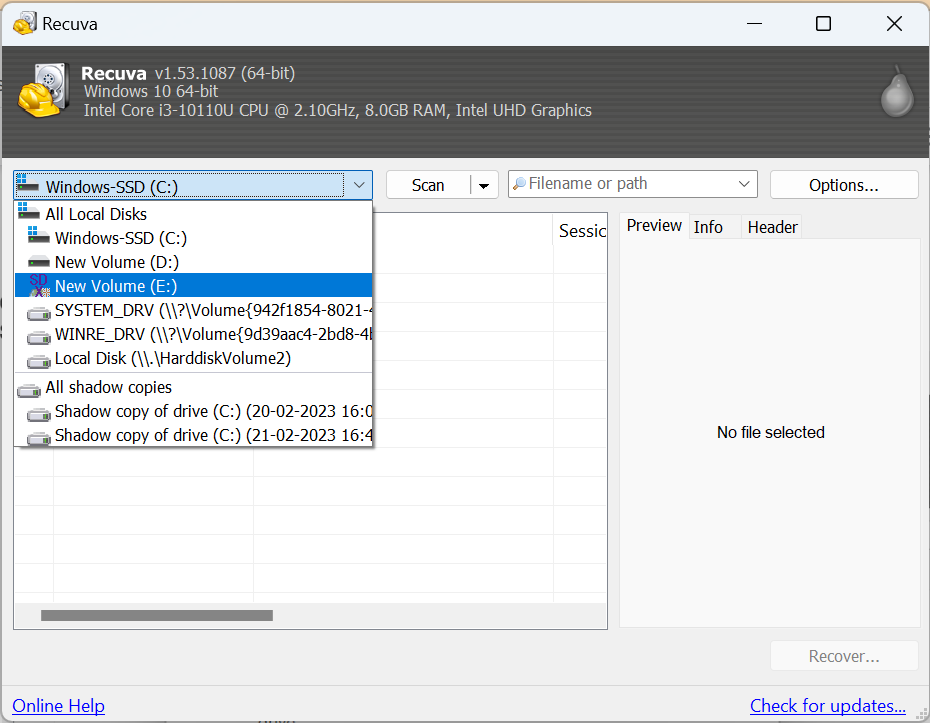Screen dimensions: 930x723
Task: Click the Piriform pear icon
Action: 897,91
